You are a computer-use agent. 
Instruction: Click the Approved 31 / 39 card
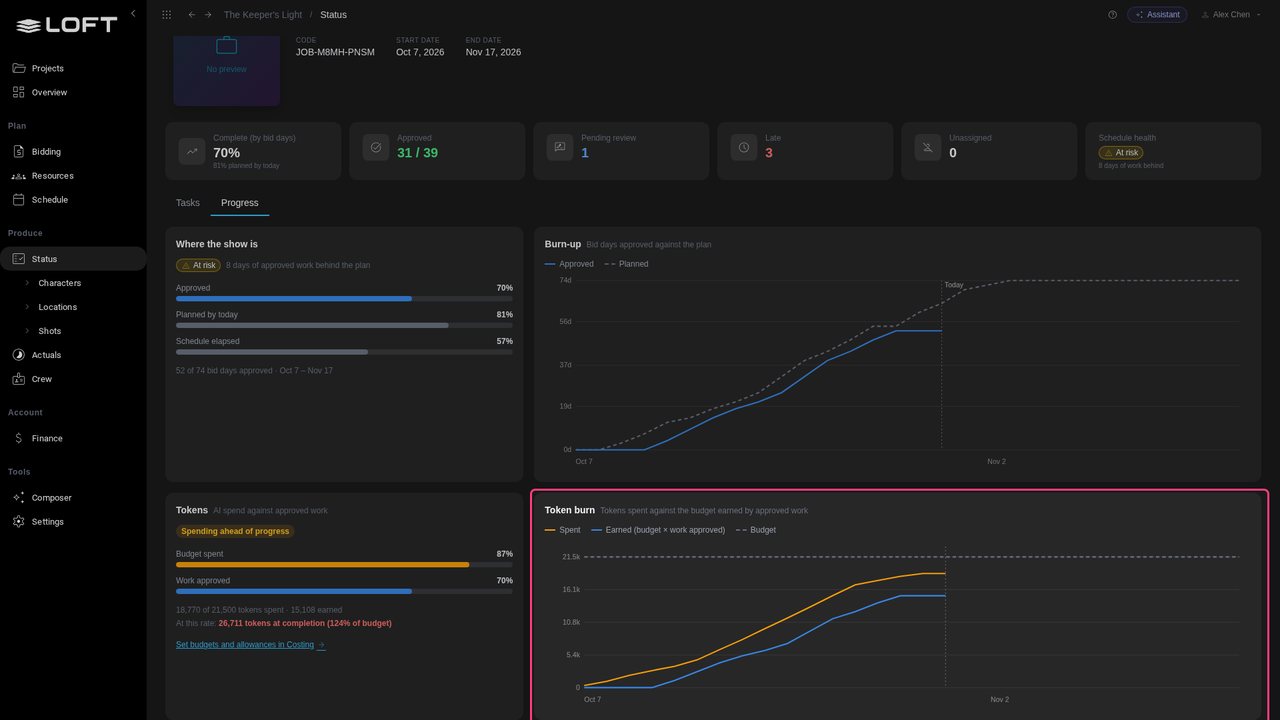coord(437,151)
